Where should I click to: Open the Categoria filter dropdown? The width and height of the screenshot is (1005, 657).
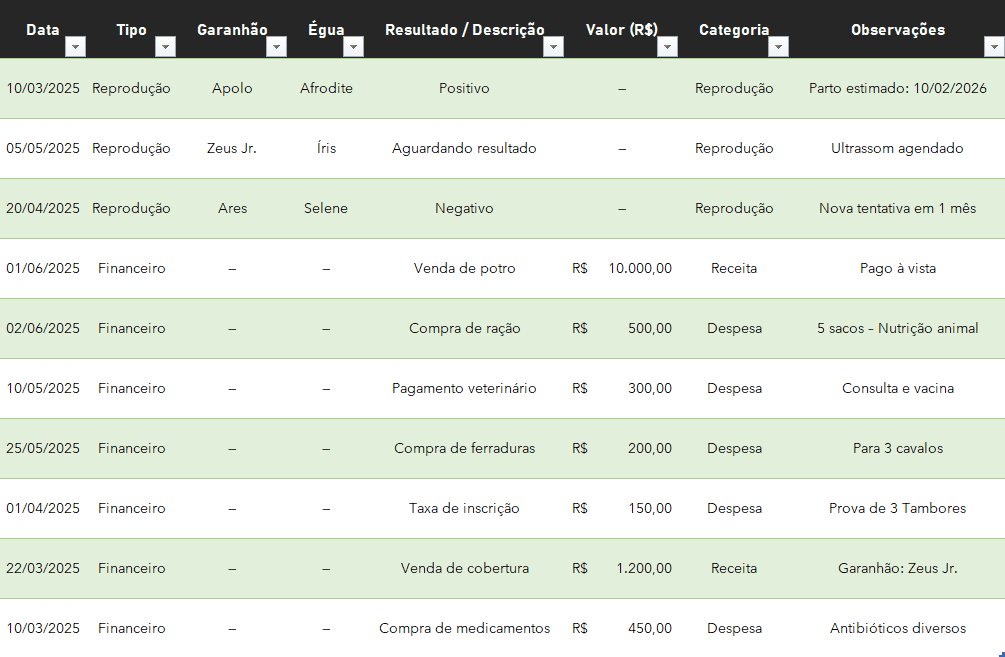coord(779,46)
